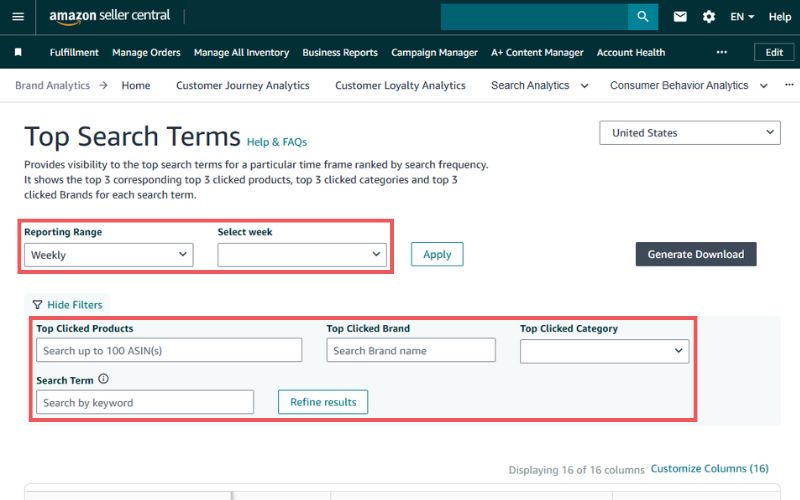Open the Select week dropdown
The image size is (800, 500).
302,255
